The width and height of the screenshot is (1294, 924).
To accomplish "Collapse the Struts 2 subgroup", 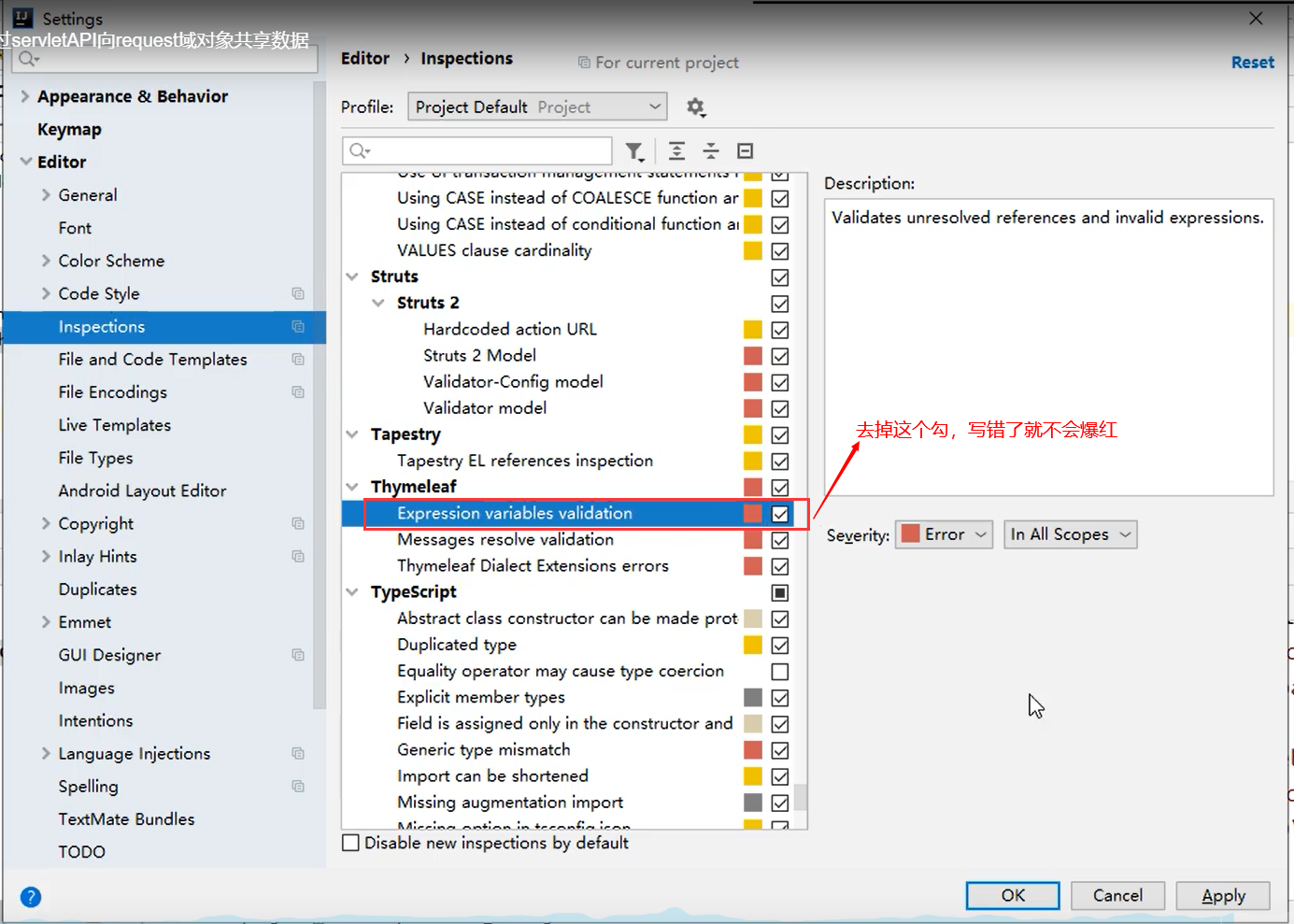I will click(x=378, y=303).
